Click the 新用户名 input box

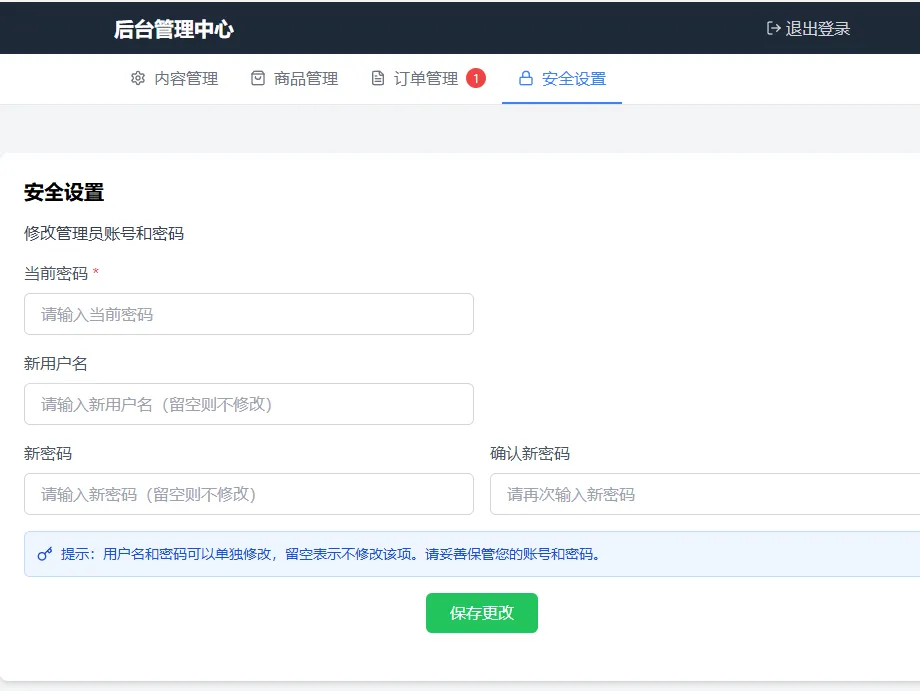[248, 403]
